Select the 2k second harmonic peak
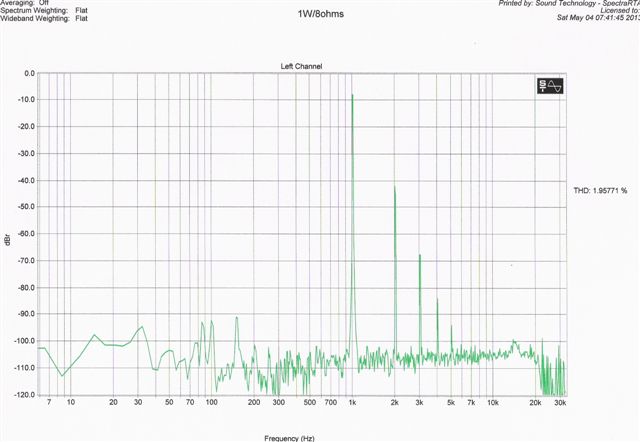The height and width of the screenshot is (442, 640). tap(394, 188)
